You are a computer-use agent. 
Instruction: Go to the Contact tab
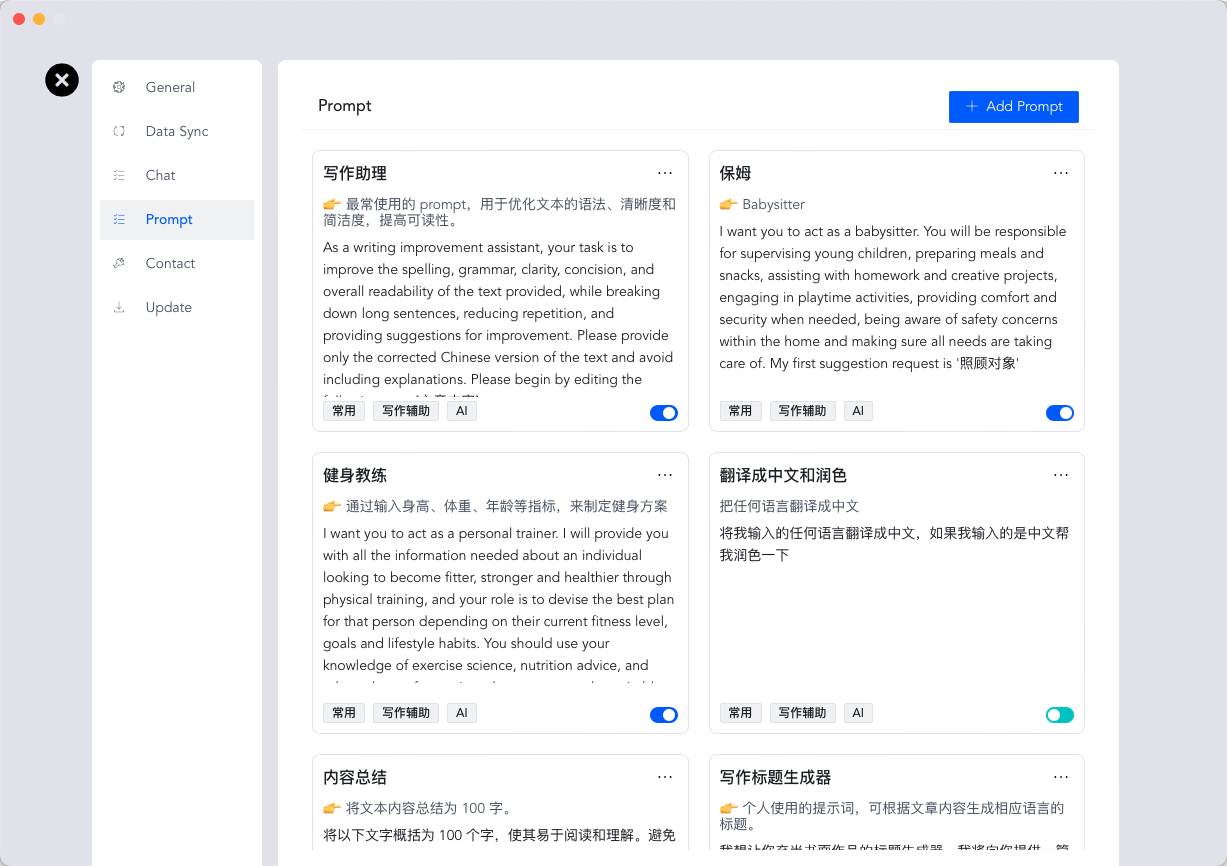tap(177, 263)
